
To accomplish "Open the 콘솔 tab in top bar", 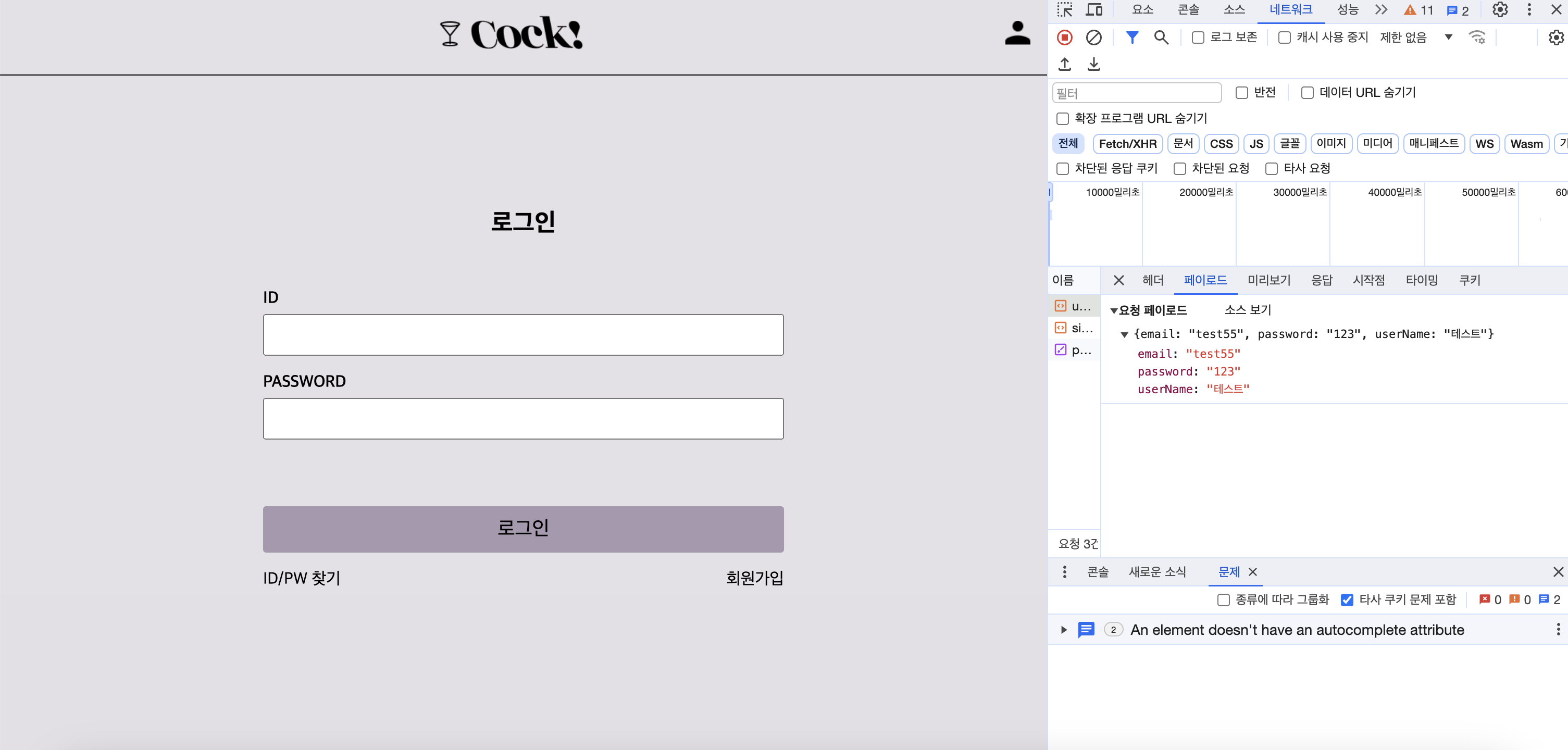I will pyautogui.click(x=1188, y=10).
